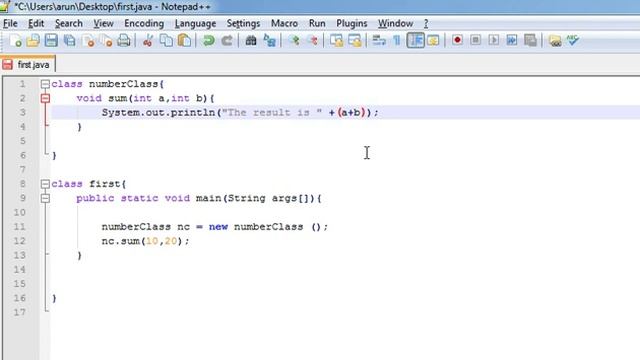
Task: Copy selection using the Copy icon
Action: (x=166, y=40)
